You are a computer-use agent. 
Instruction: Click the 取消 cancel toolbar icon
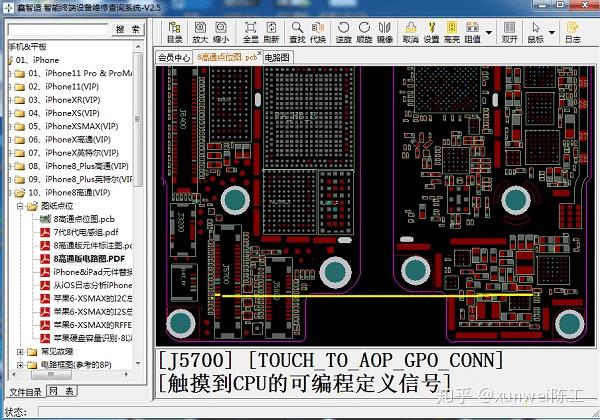coord(411,32)
